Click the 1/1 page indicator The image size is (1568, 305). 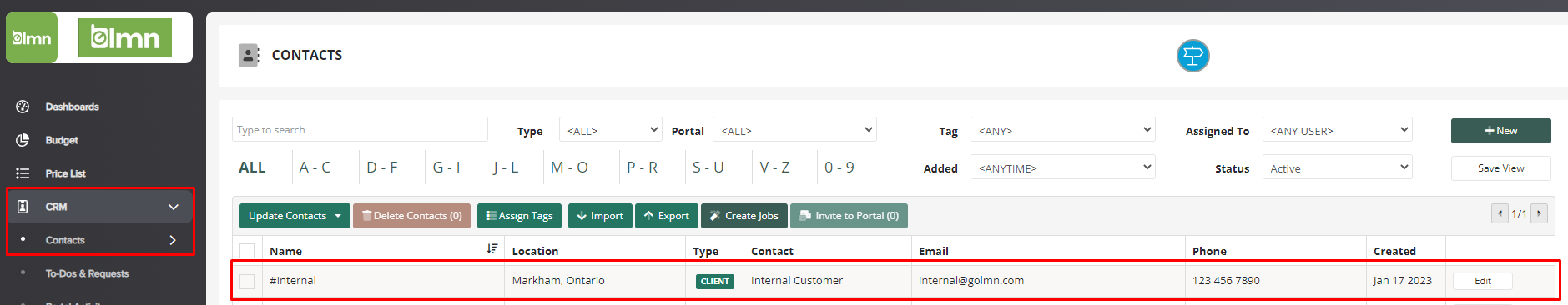[1520, 213]
